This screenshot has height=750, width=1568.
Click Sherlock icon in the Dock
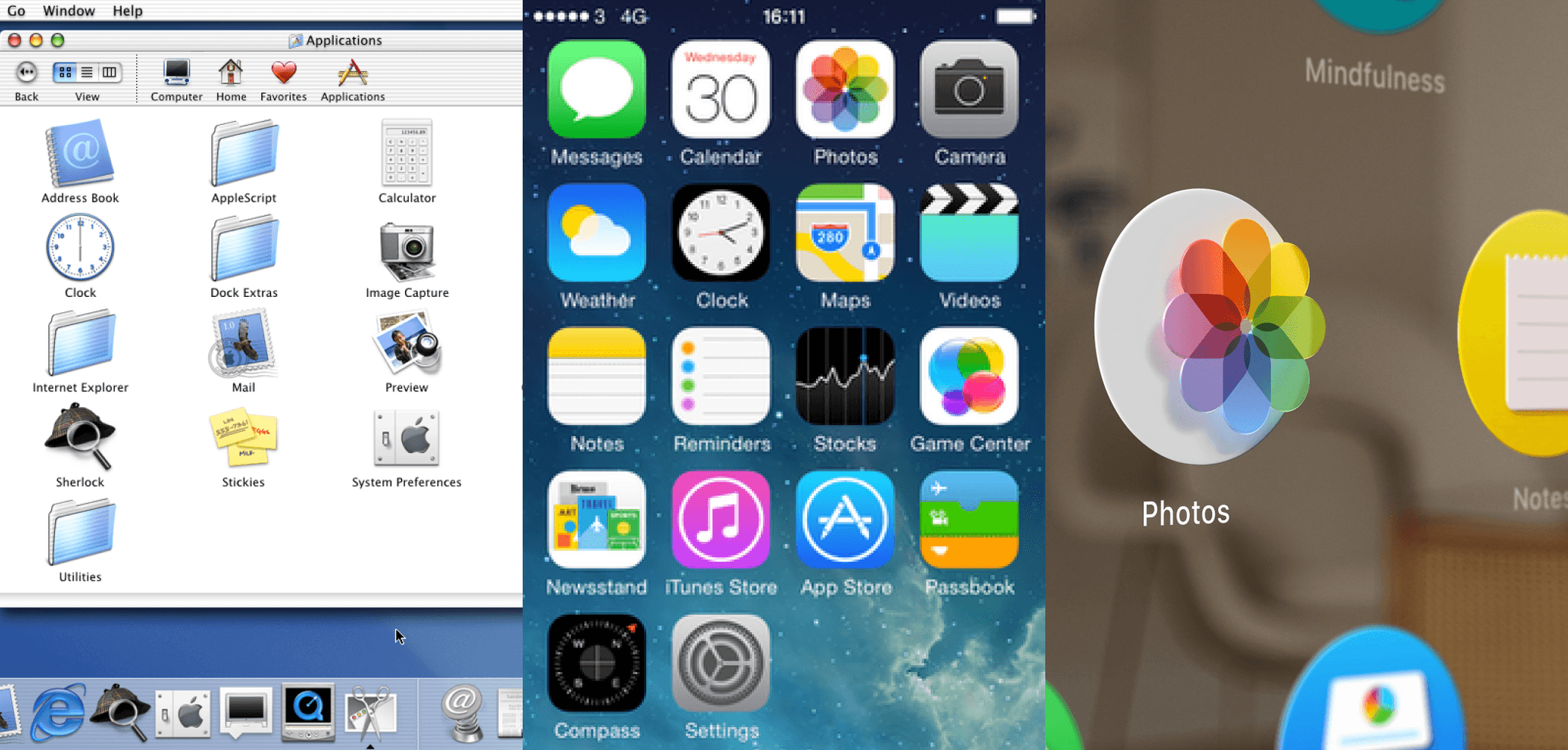[x=120, y=713]
